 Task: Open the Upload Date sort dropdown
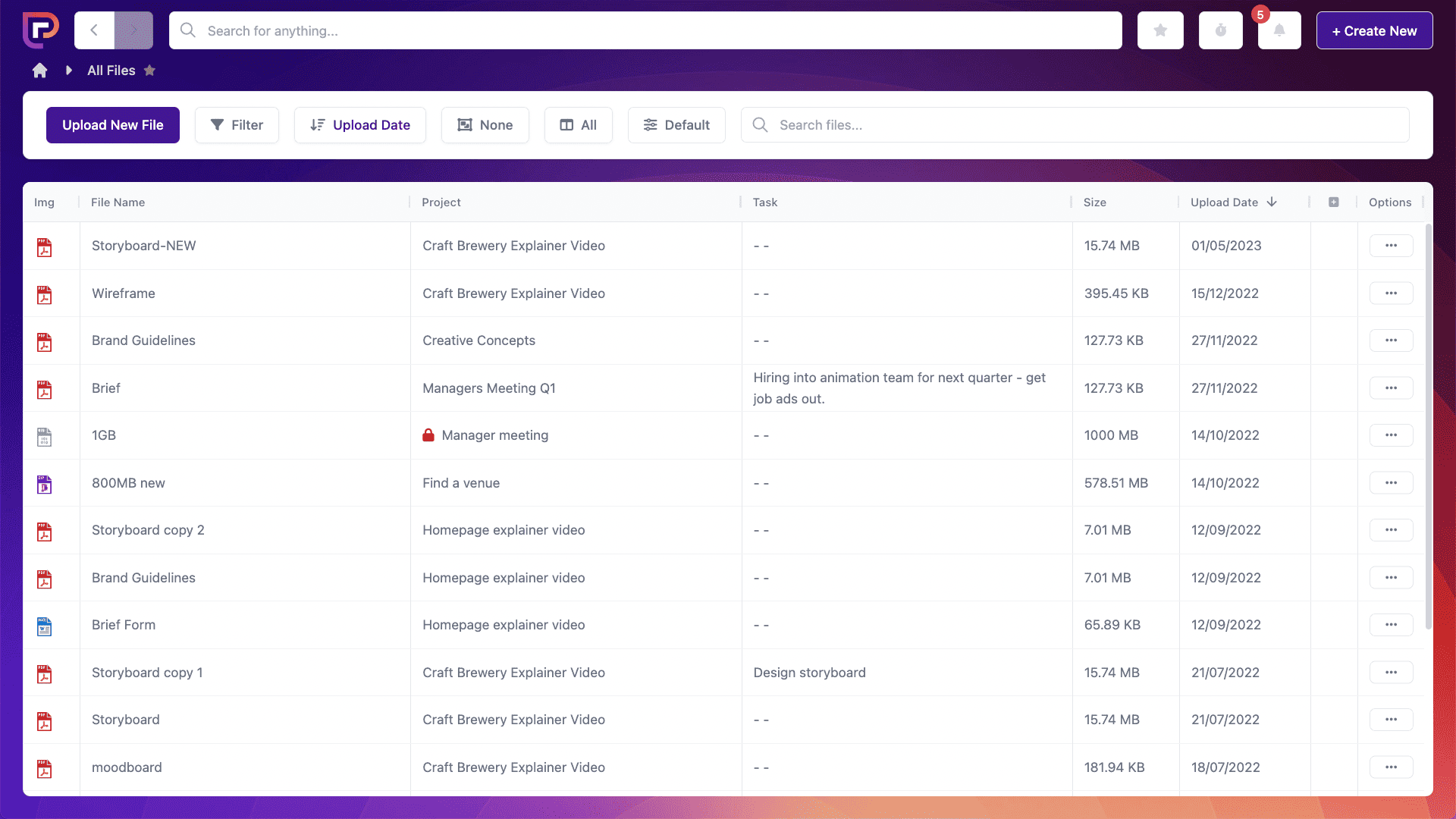pyautogui.click(x=359, y=125)
